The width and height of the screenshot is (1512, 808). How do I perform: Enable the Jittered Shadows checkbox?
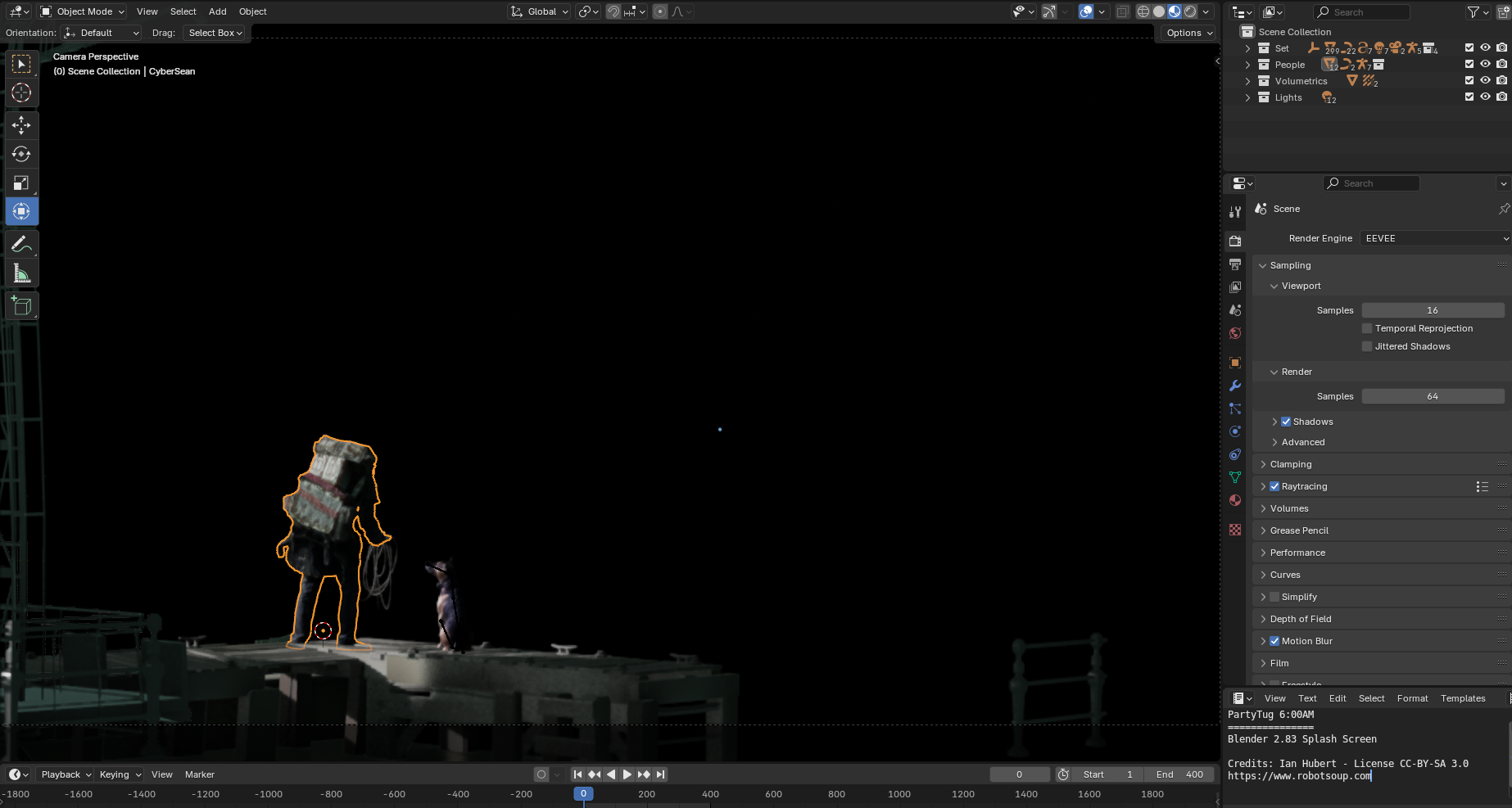[x=1367, y=346]
